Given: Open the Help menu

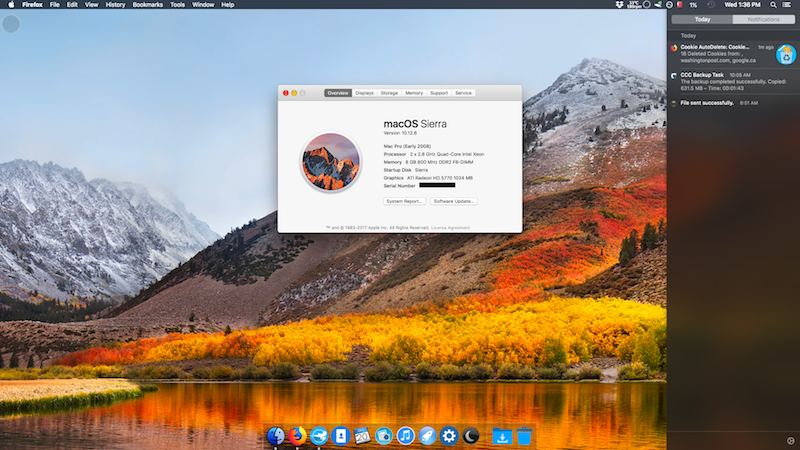Looking at the screenshot, I should [228, 5].
